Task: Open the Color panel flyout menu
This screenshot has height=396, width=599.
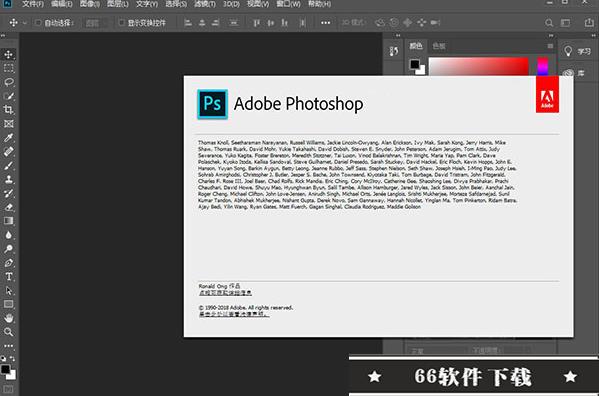Action: pos(550,46)
